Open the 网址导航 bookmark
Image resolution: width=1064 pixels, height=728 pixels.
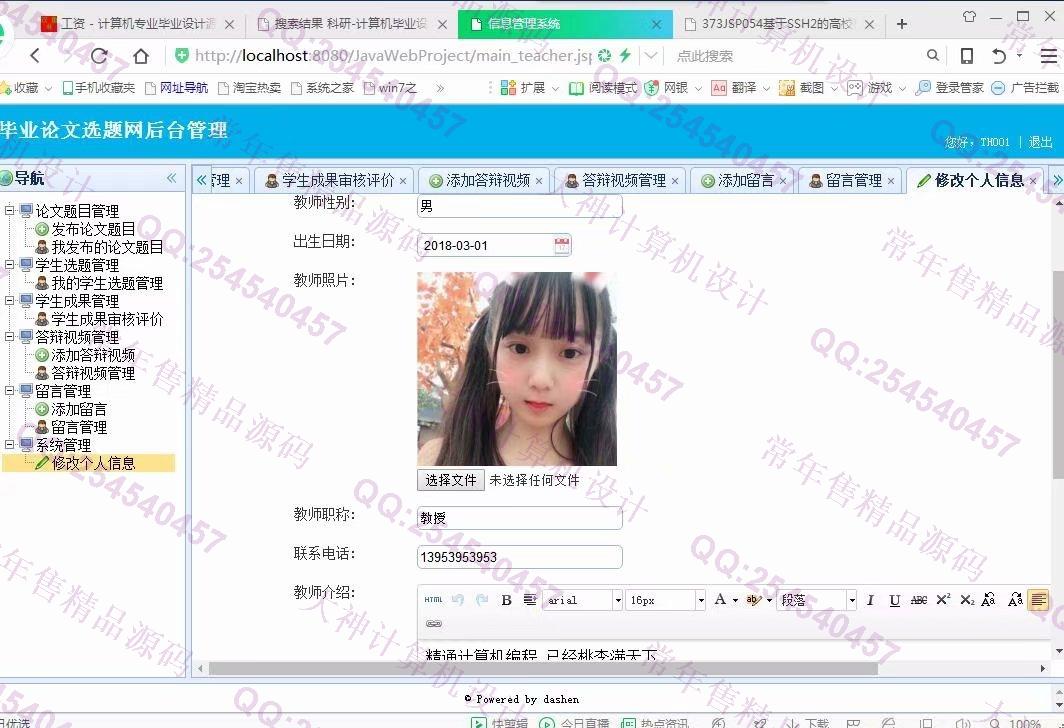click(176, 88)
